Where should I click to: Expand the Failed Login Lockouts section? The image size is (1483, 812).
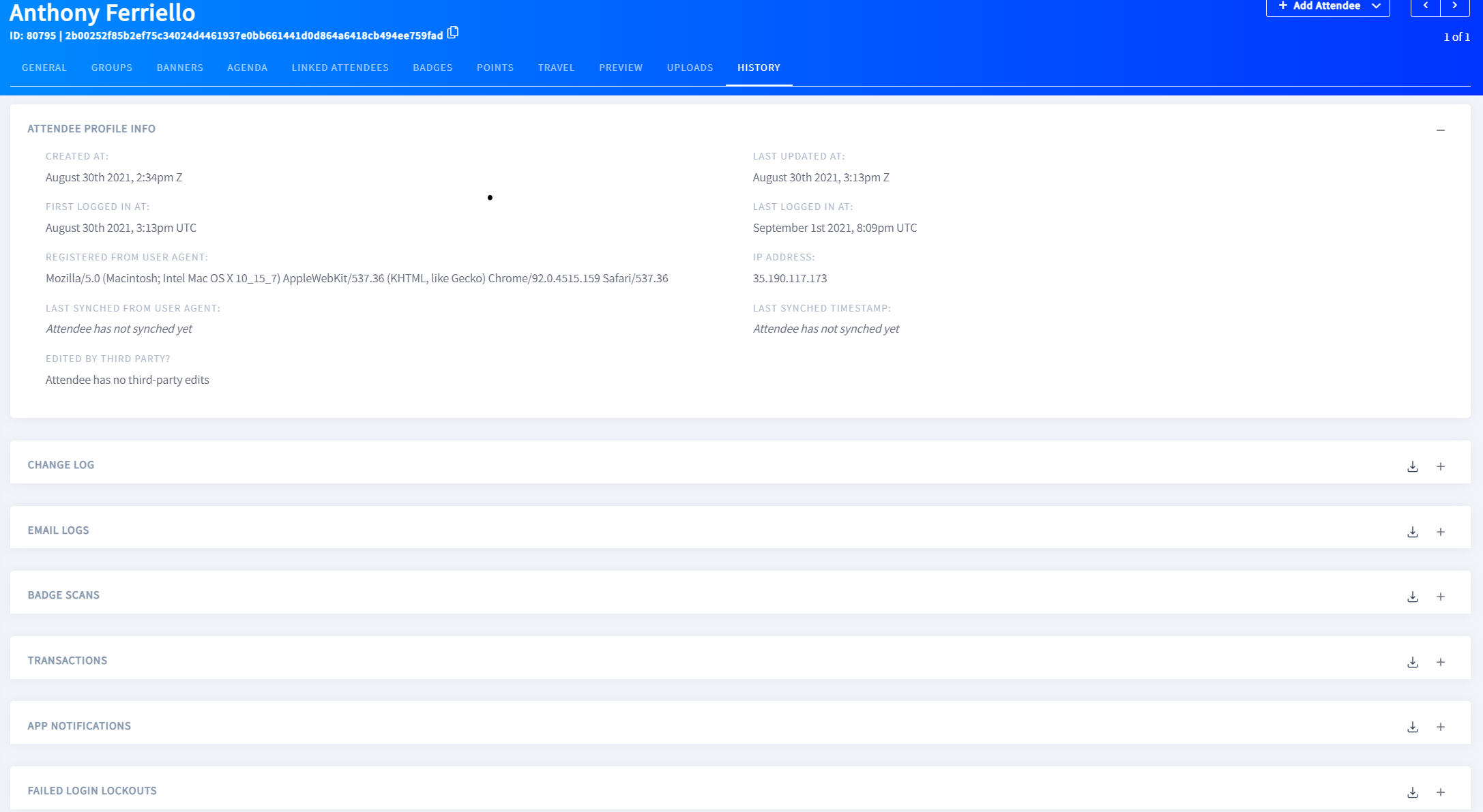click(x=1441, y=792)
